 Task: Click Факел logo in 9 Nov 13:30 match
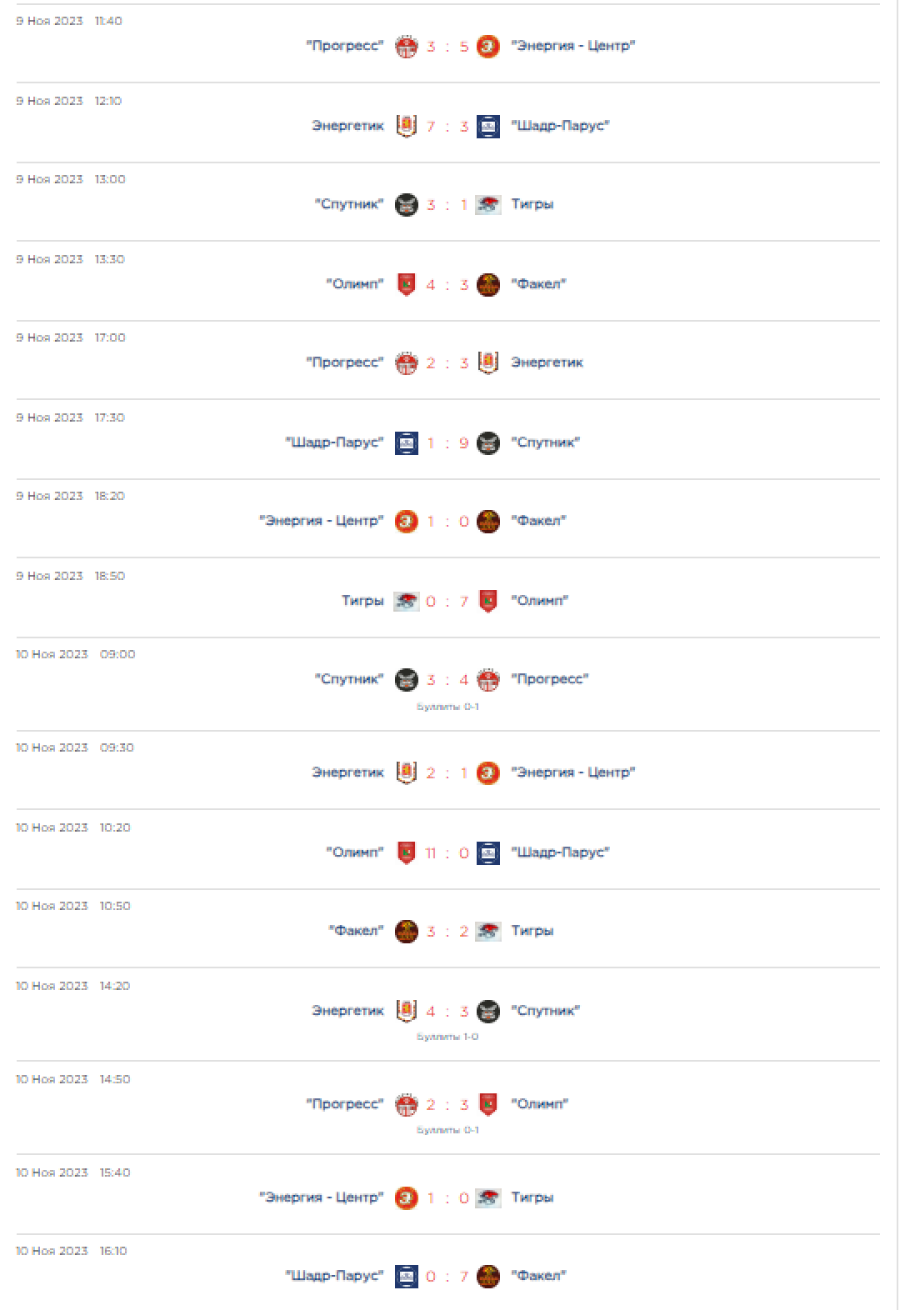pos(488,284)
